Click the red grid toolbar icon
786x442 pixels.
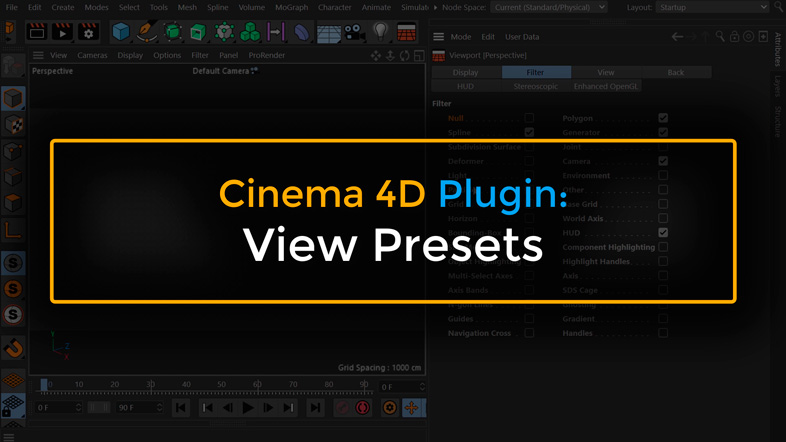(x=406, y=33)
